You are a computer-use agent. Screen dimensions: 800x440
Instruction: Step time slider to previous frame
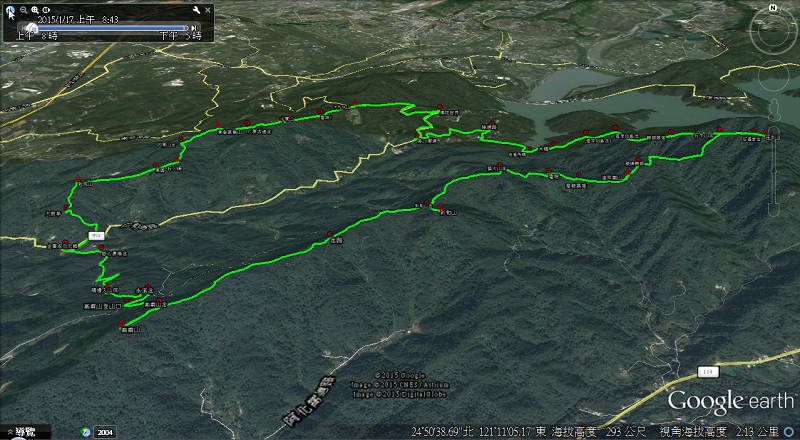(23, 28)
